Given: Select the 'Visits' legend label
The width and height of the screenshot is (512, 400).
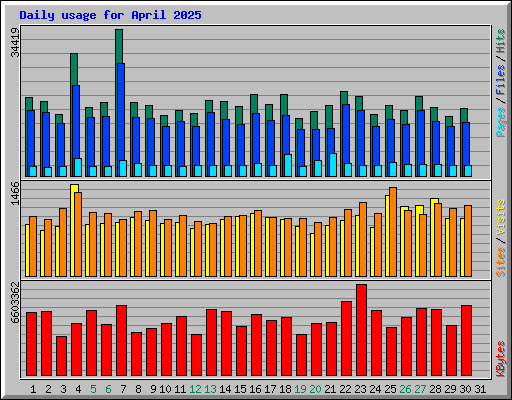Looking at the screenshot, I should click(501, 217).
